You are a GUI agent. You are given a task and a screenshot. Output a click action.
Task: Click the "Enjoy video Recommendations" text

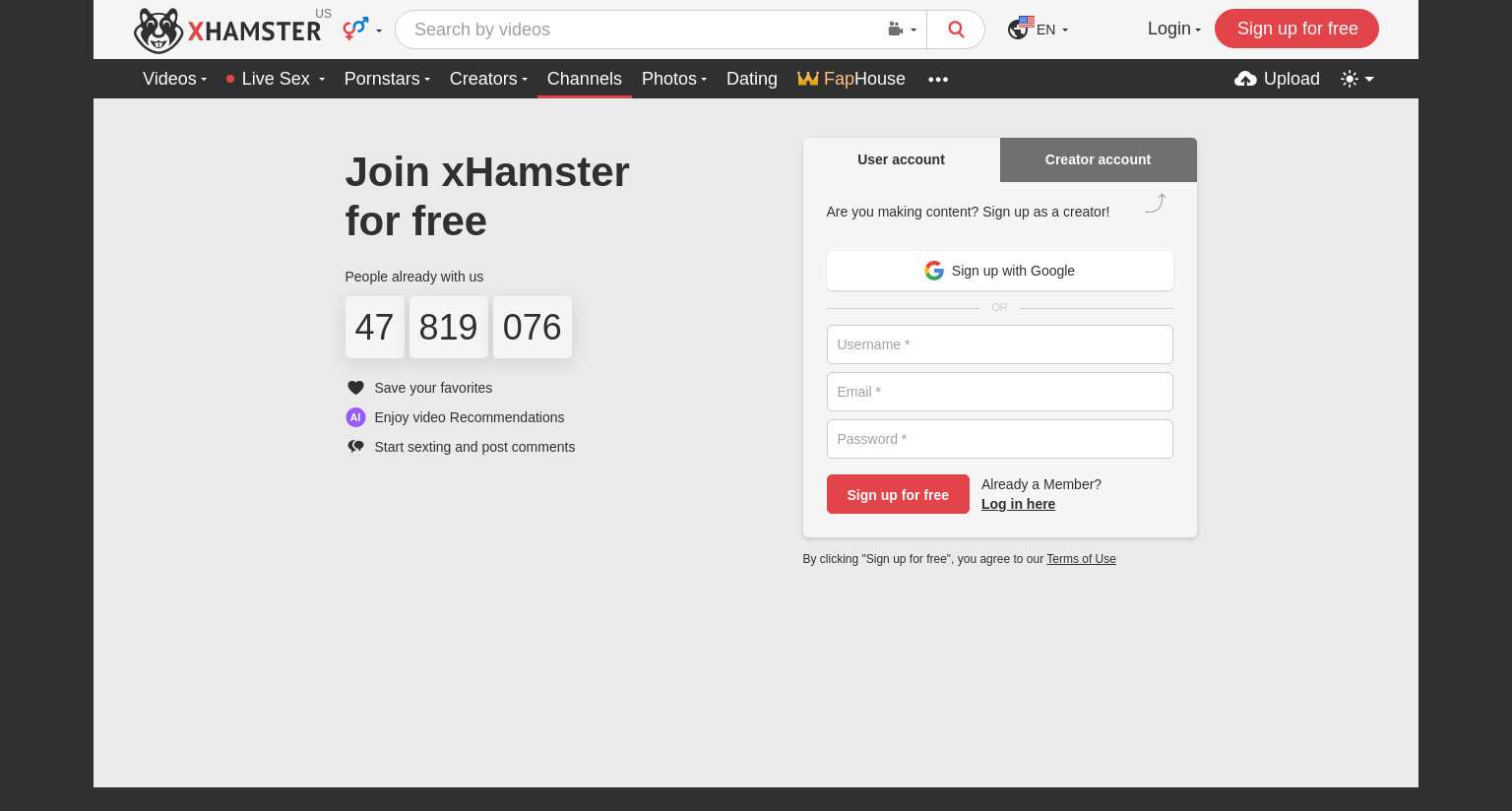click(470, 417)
